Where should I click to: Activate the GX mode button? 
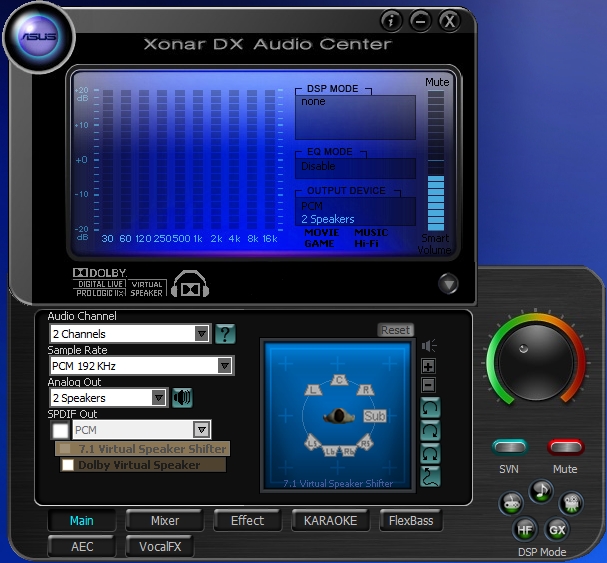click(557, 529)
